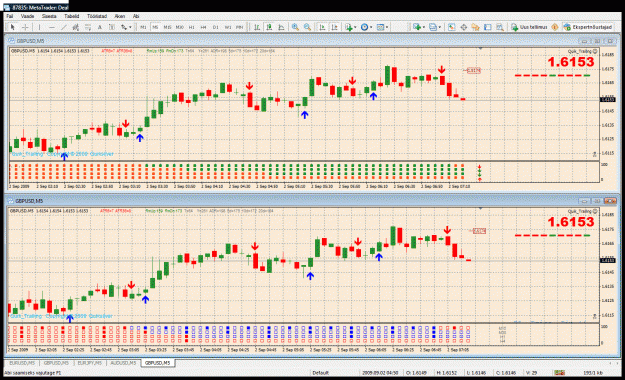Open the Sisesta menu
The height and width of the screenshot is (380, 625).
(49, 16)
